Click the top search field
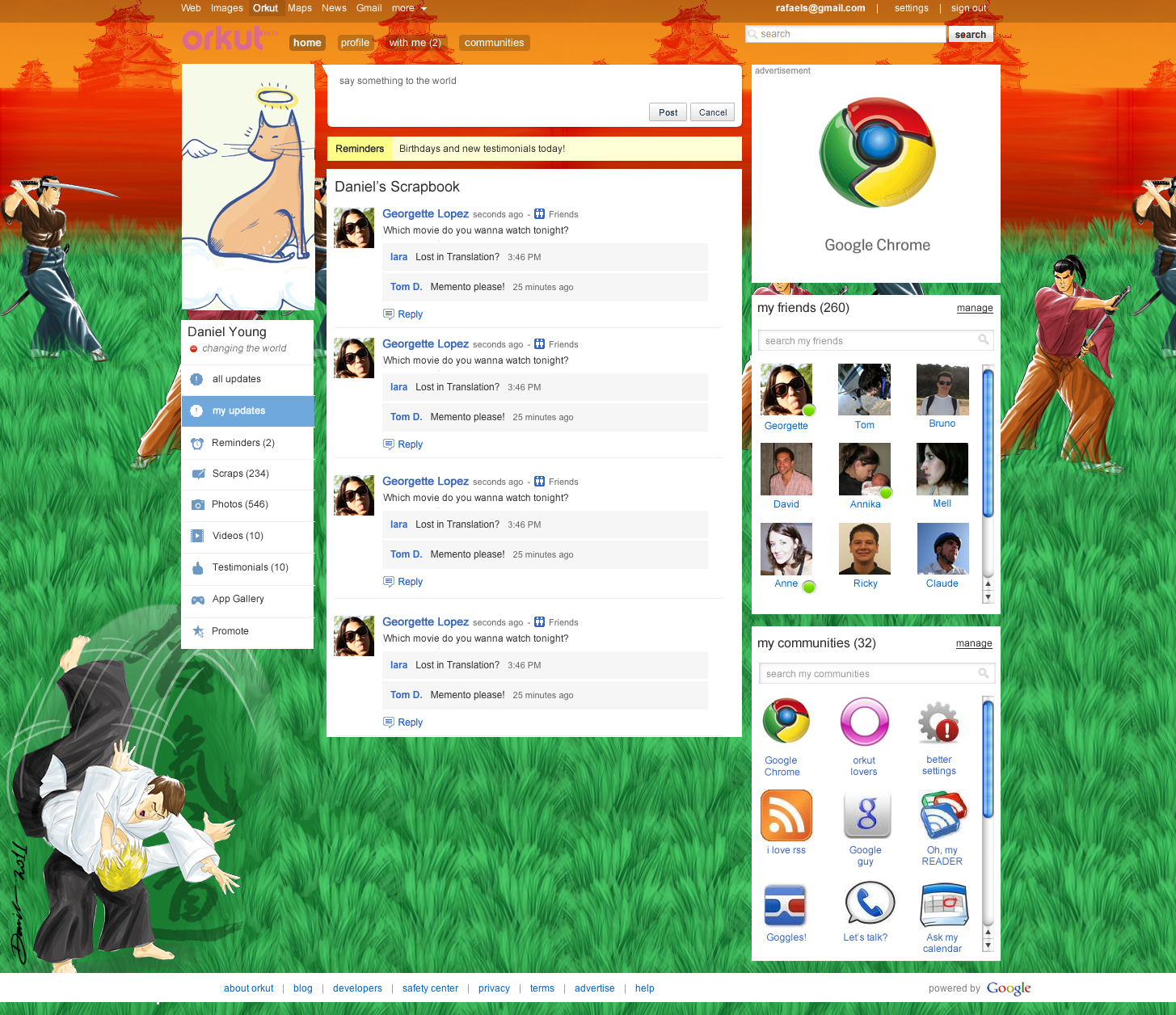1176x1015 pixels. [845, 34]
